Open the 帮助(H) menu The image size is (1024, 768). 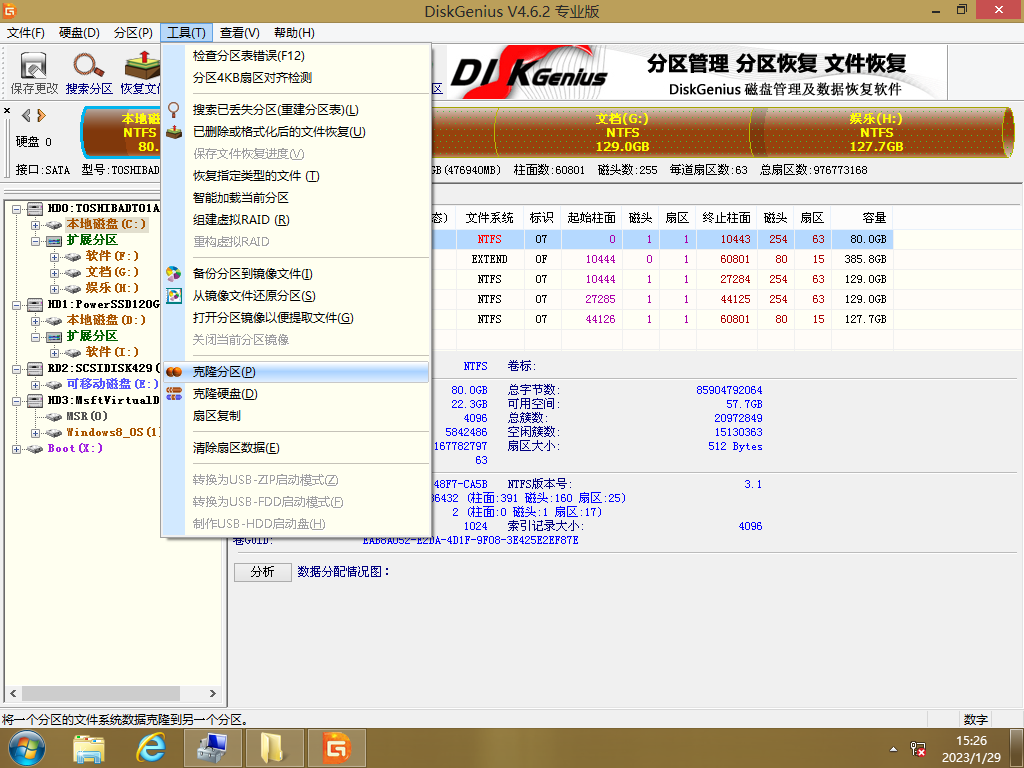(294, 33)
